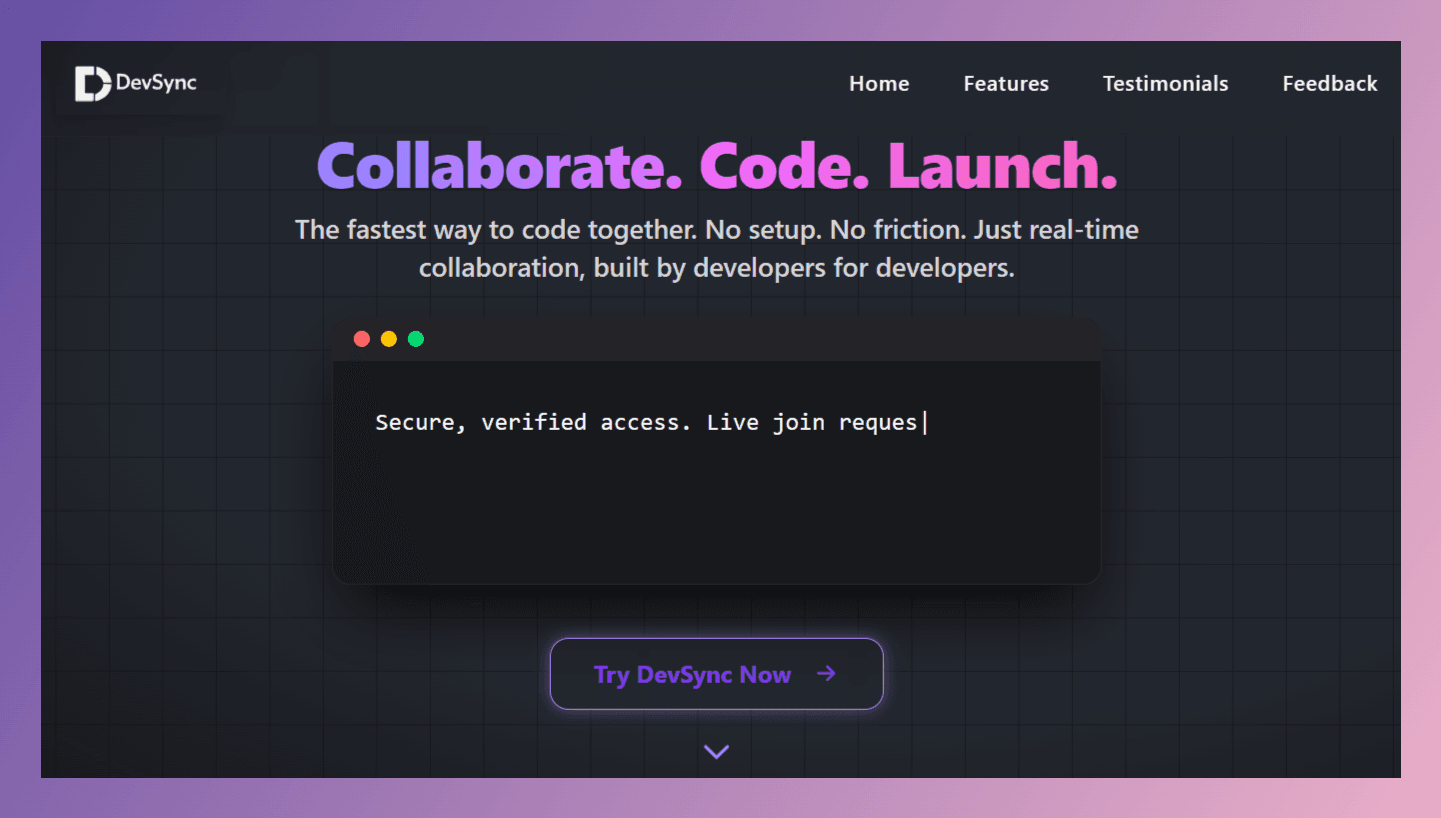Click the headline Collaborate. Code. Launch.
Screen dimensions: 1441x818
716,166
